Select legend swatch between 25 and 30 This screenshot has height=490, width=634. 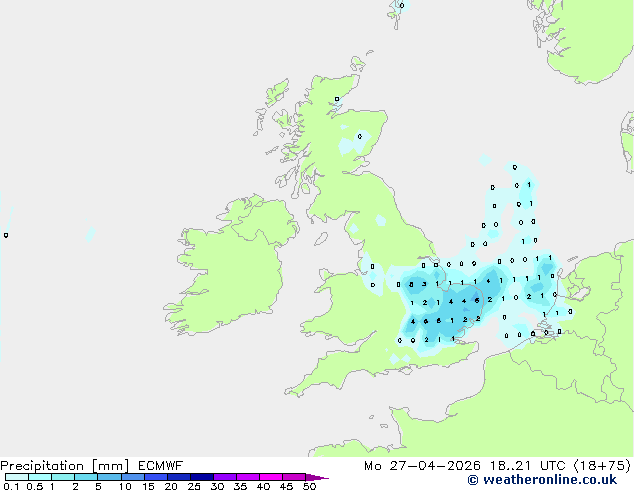click(201, 477)
